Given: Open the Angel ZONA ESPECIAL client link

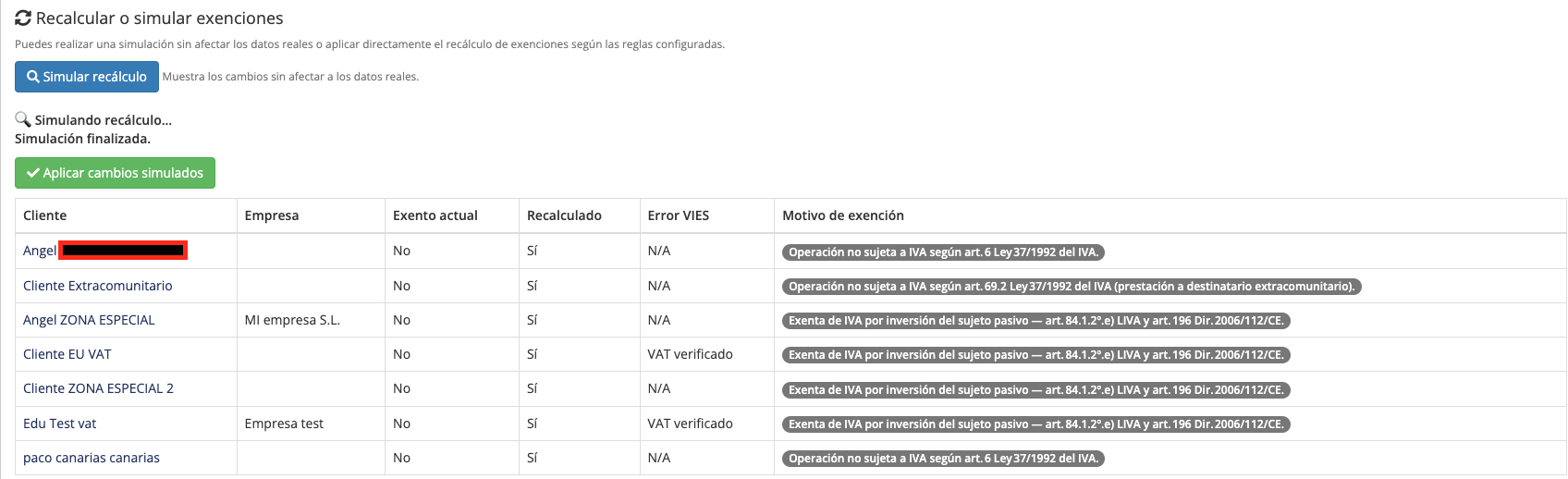Looking at the screenshot, I should coord(89,320).
